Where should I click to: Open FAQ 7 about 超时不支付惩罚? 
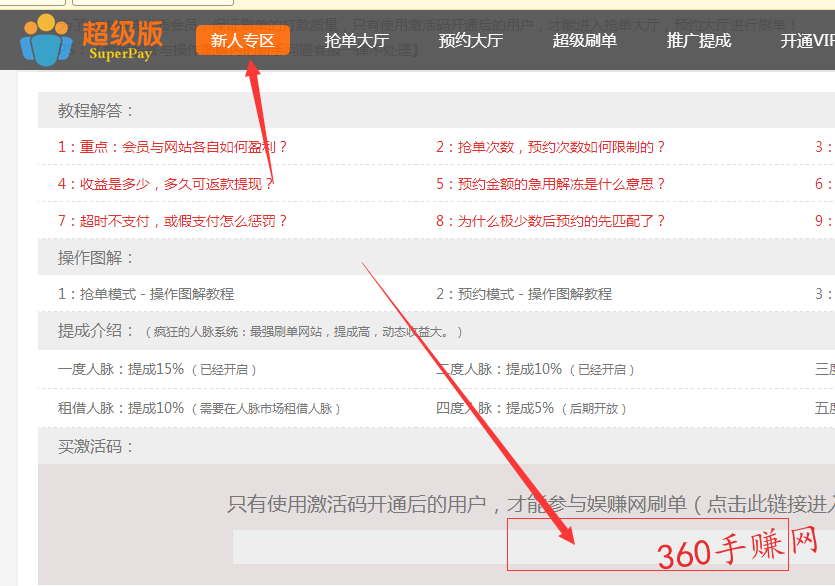click(x=173, y=221)
